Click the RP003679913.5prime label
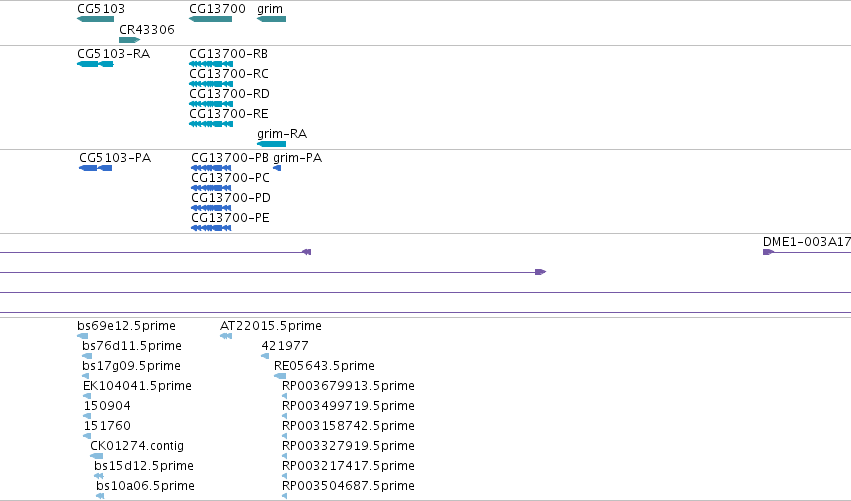Screen dimensions: 851x501 [x=348, y=386]
